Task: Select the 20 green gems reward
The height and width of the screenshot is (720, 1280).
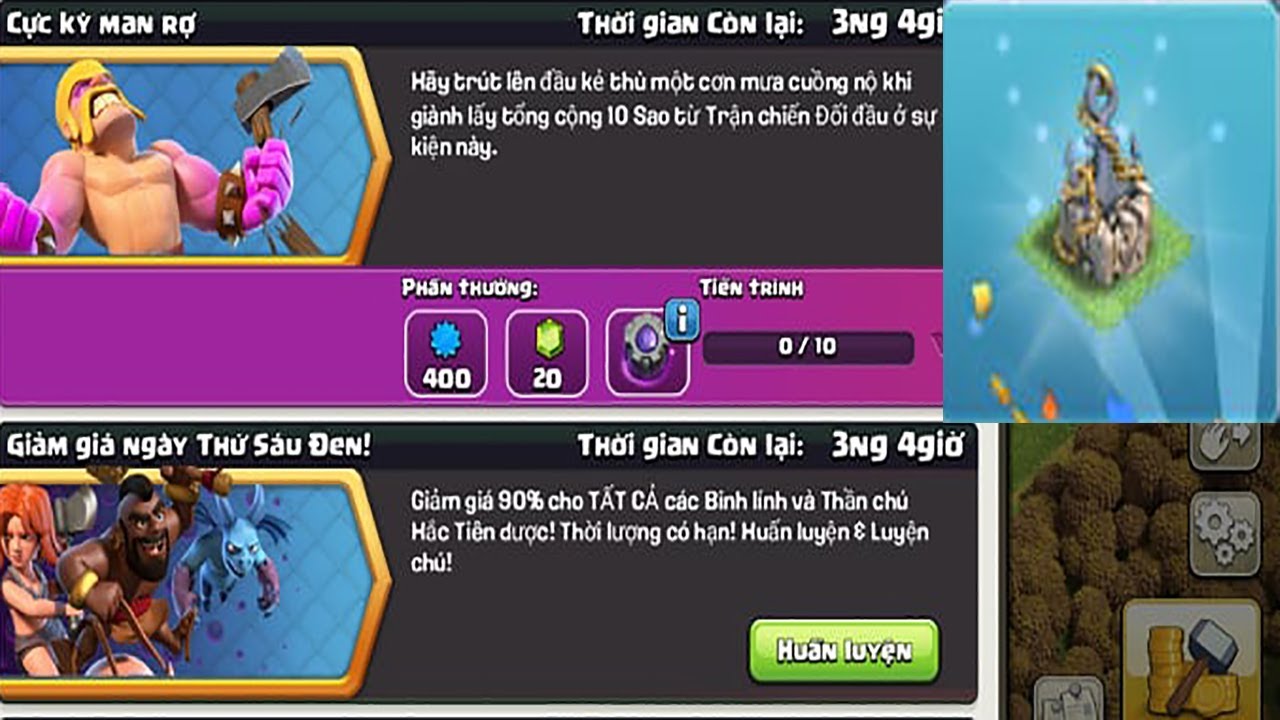Action: pos(546,352)
